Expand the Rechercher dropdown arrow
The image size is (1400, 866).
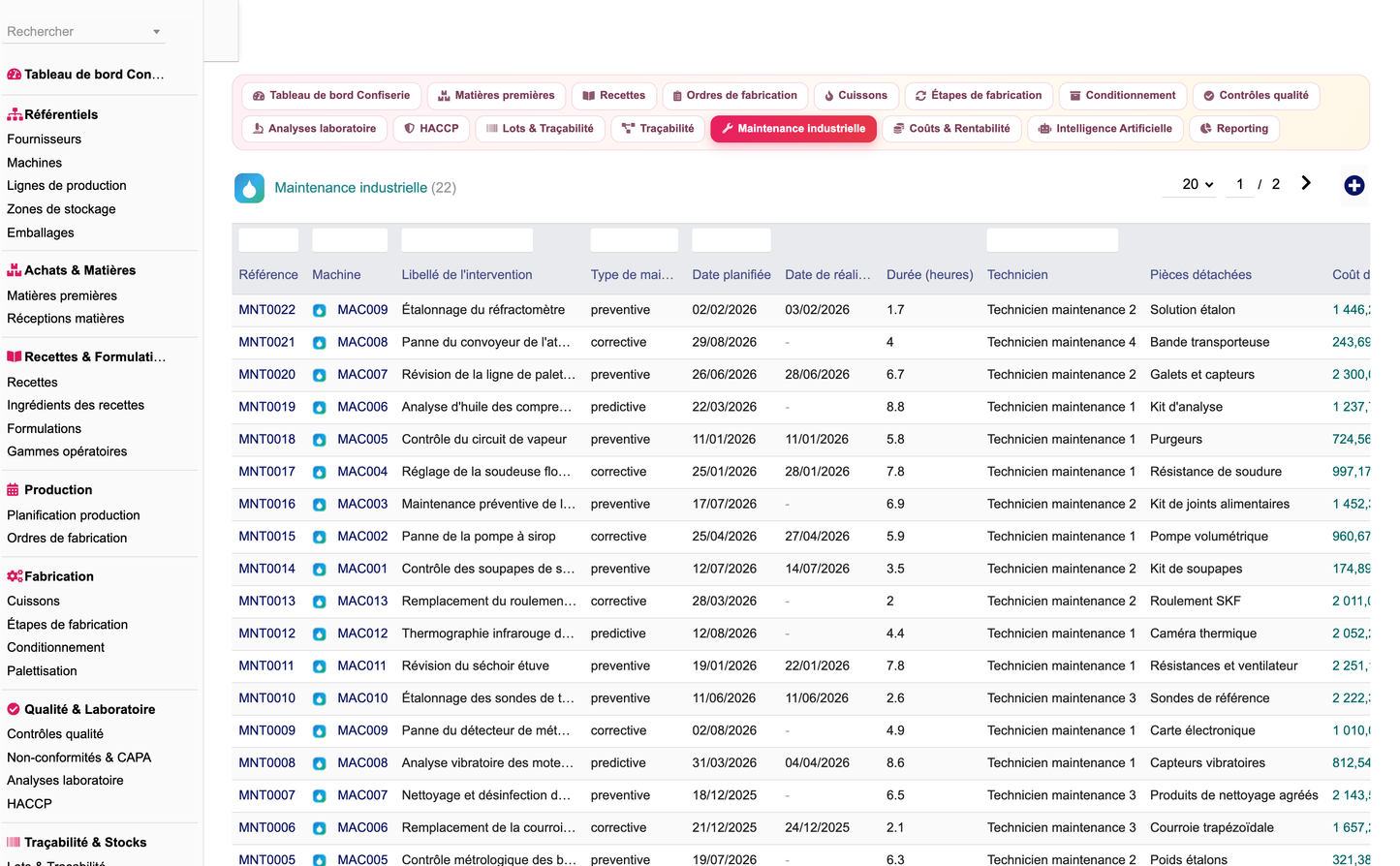click(156, 32)
